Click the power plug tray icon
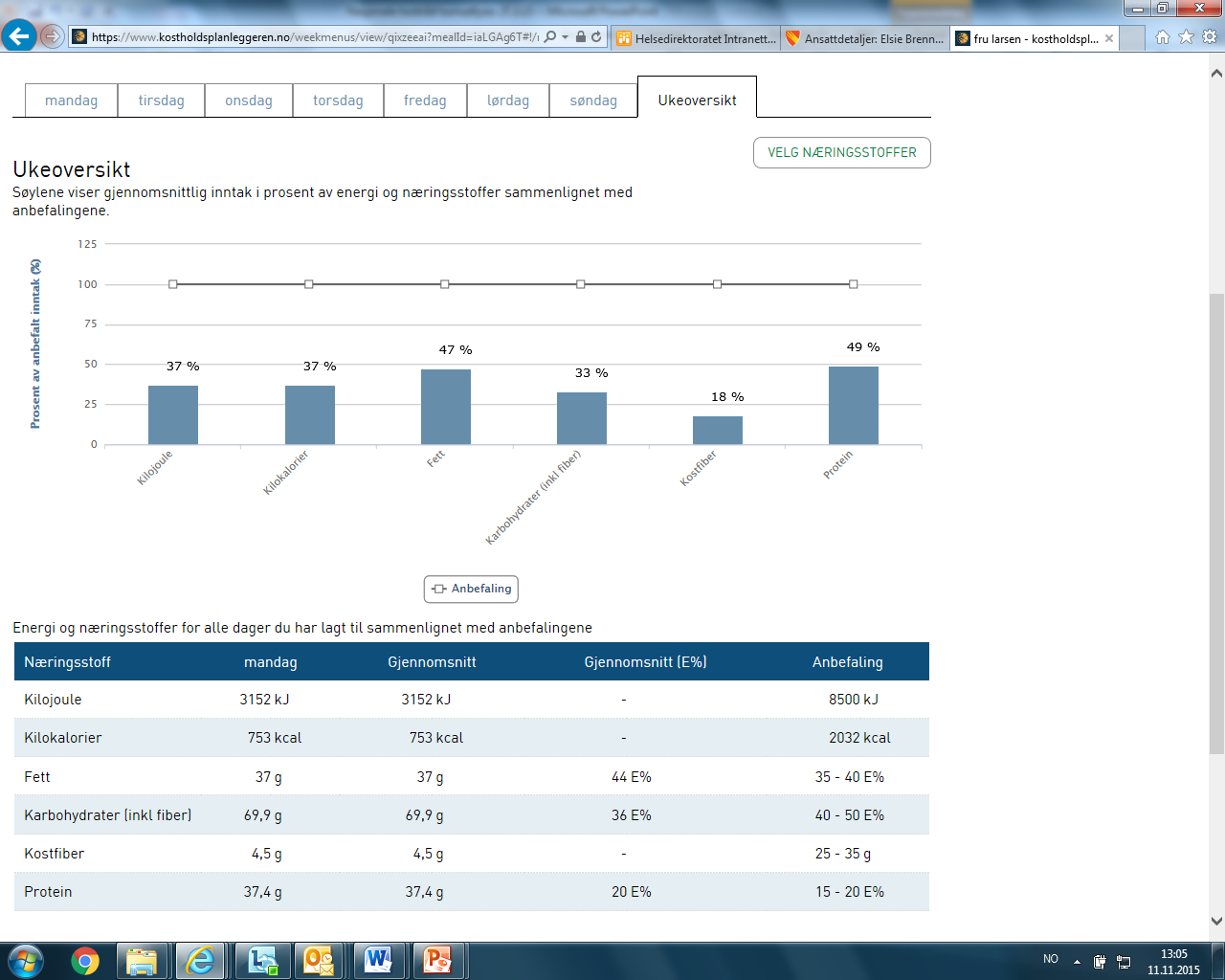1225x980 pixels. pyautogui.click(x=1100, y=961)
